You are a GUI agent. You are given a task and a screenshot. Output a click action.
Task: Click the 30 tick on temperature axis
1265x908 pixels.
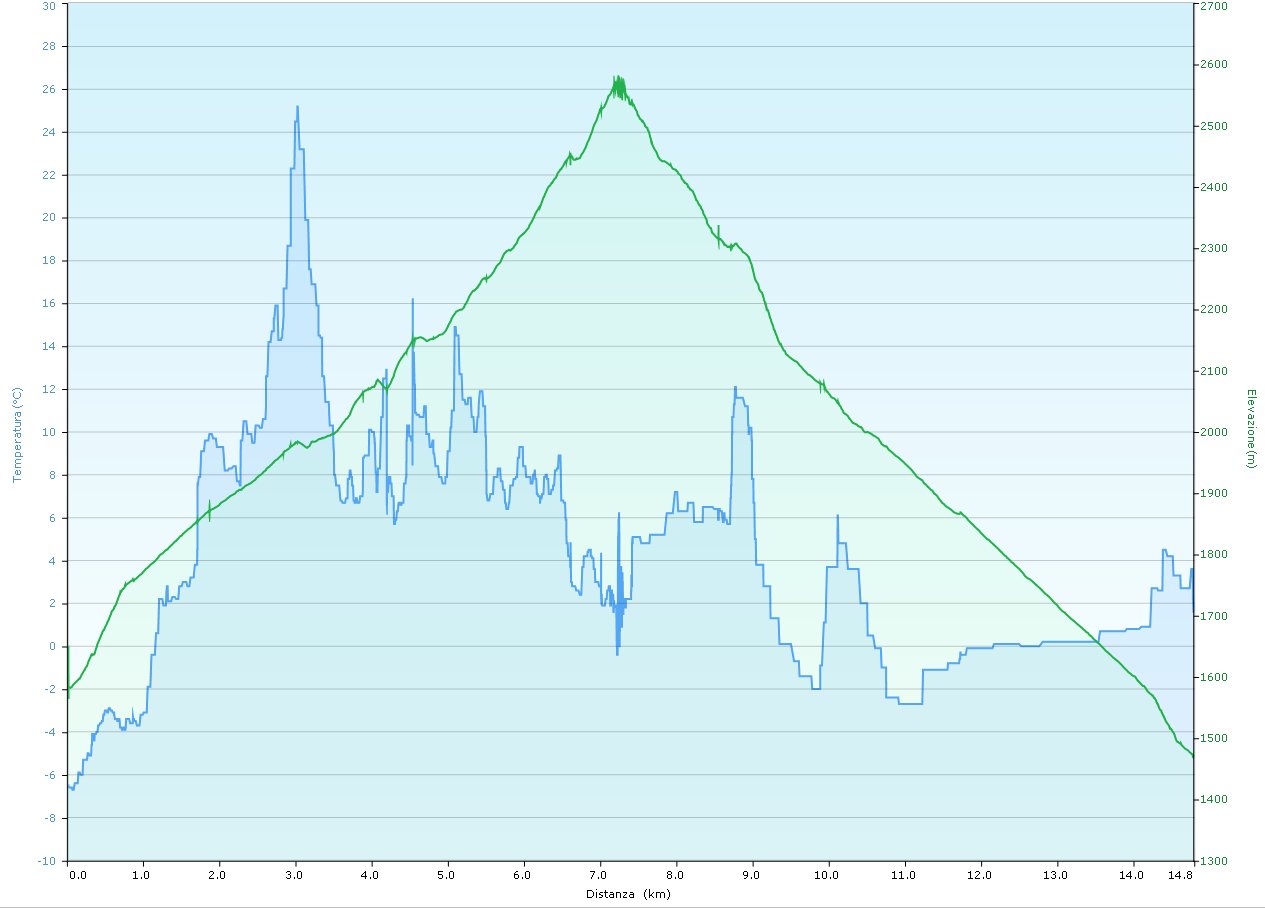point(49,5)
